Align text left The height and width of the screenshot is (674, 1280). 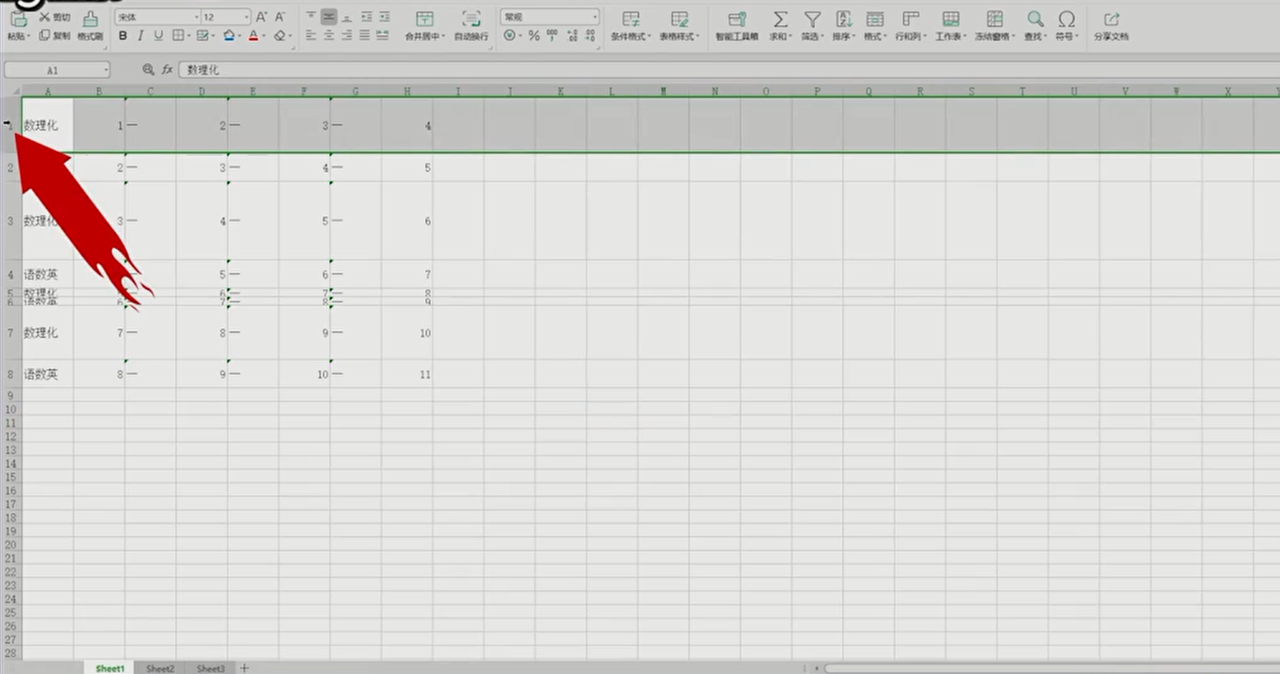(x=310, y=35)
